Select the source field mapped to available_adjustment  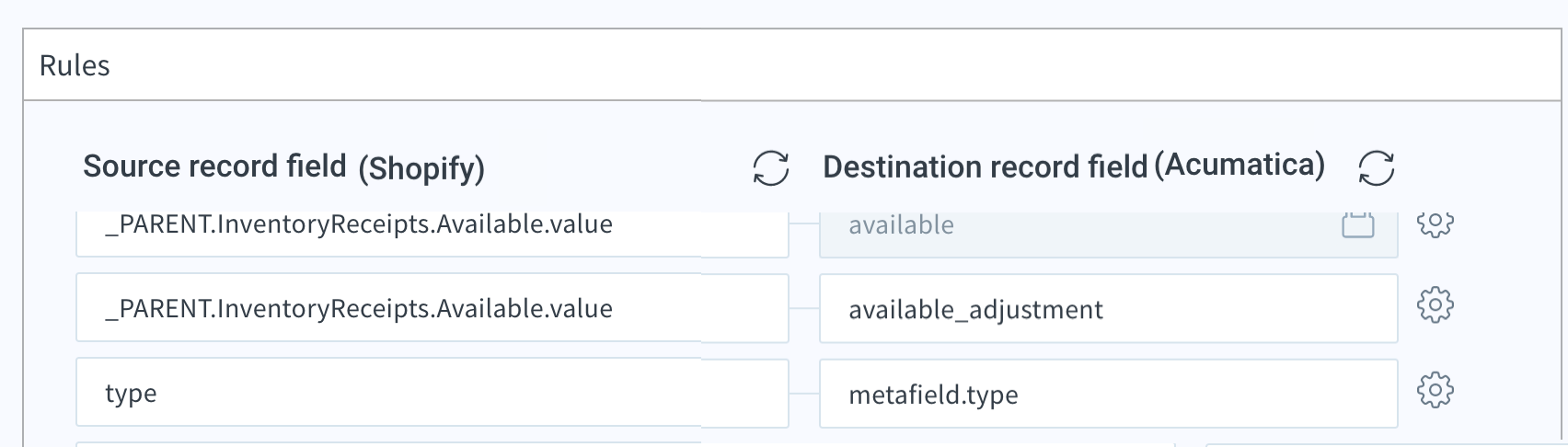(x=432, y=308)
